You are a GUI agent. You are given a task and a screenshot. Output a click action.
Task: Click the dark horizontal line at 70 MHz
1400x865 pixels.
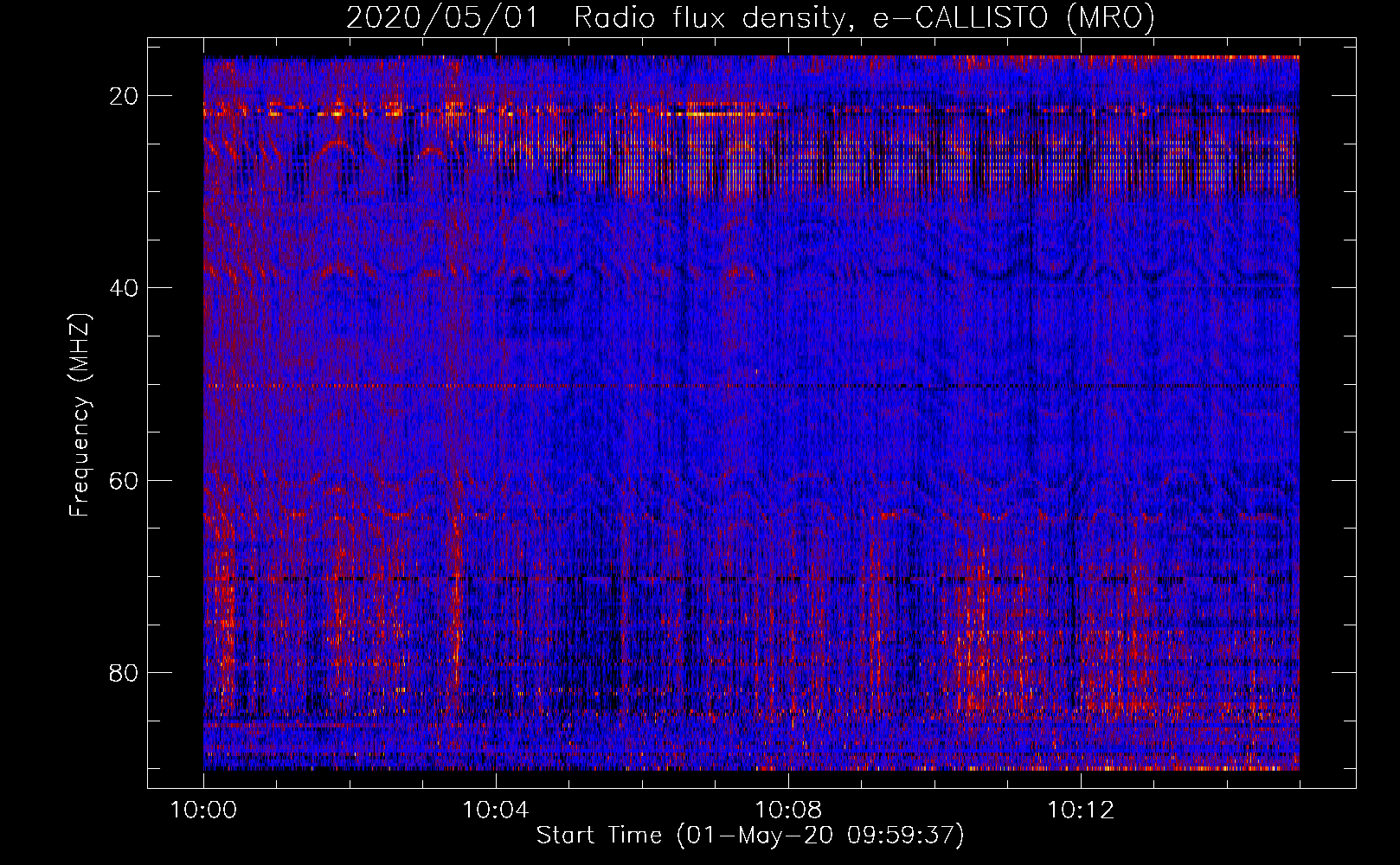(751, 579)
